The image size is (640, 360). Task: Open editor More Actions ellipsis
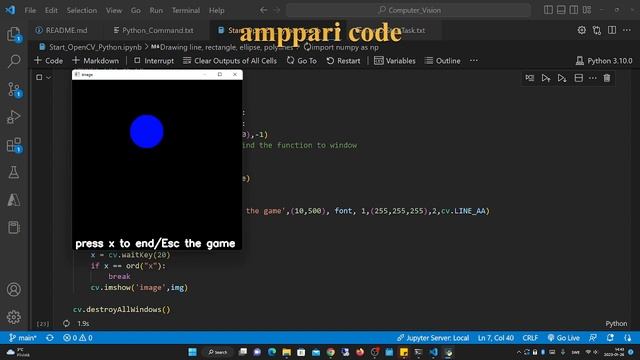coord(627,30)
